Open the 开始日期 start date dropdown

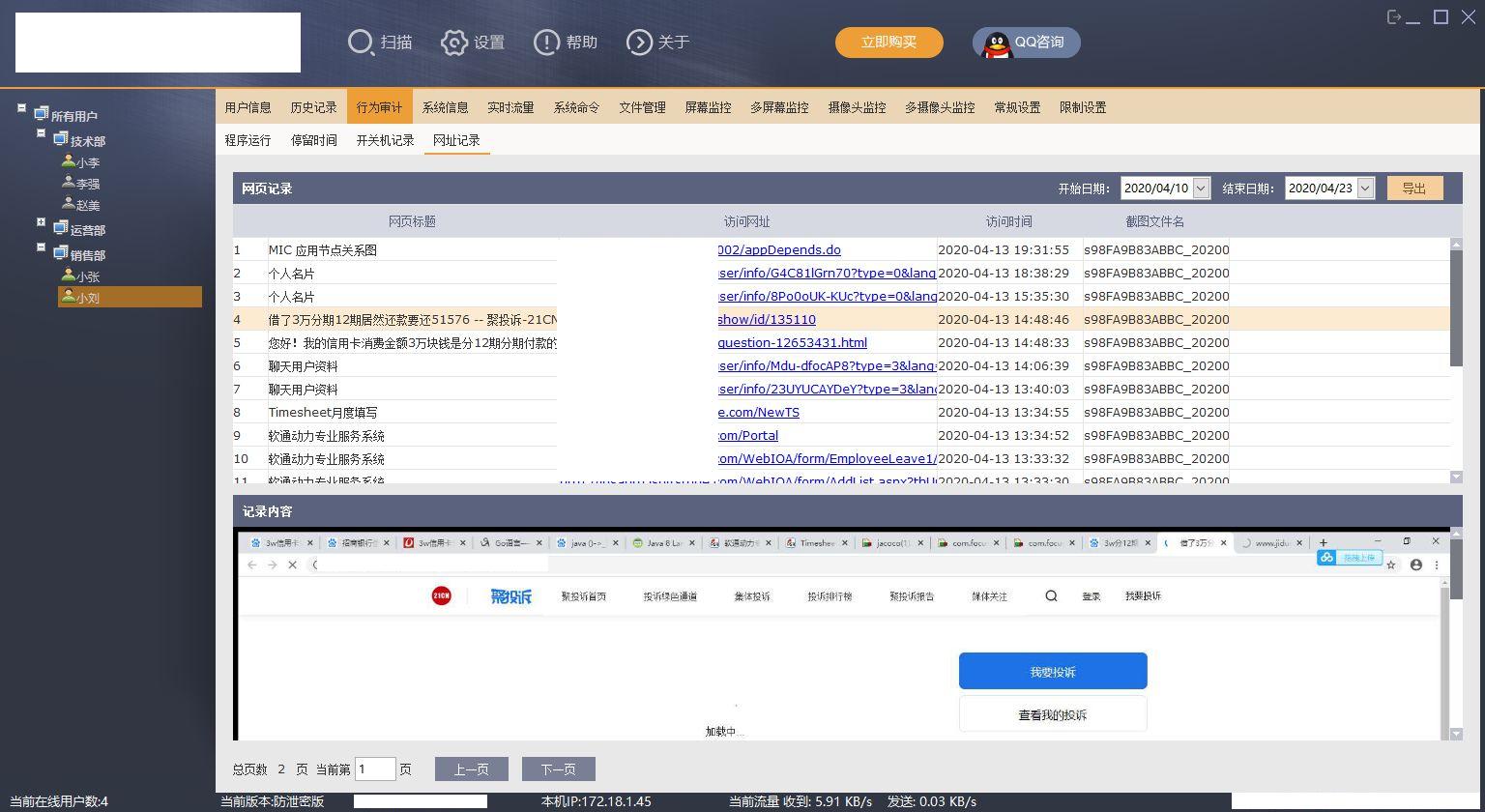pyautogui.click(x=1202, y=188)
